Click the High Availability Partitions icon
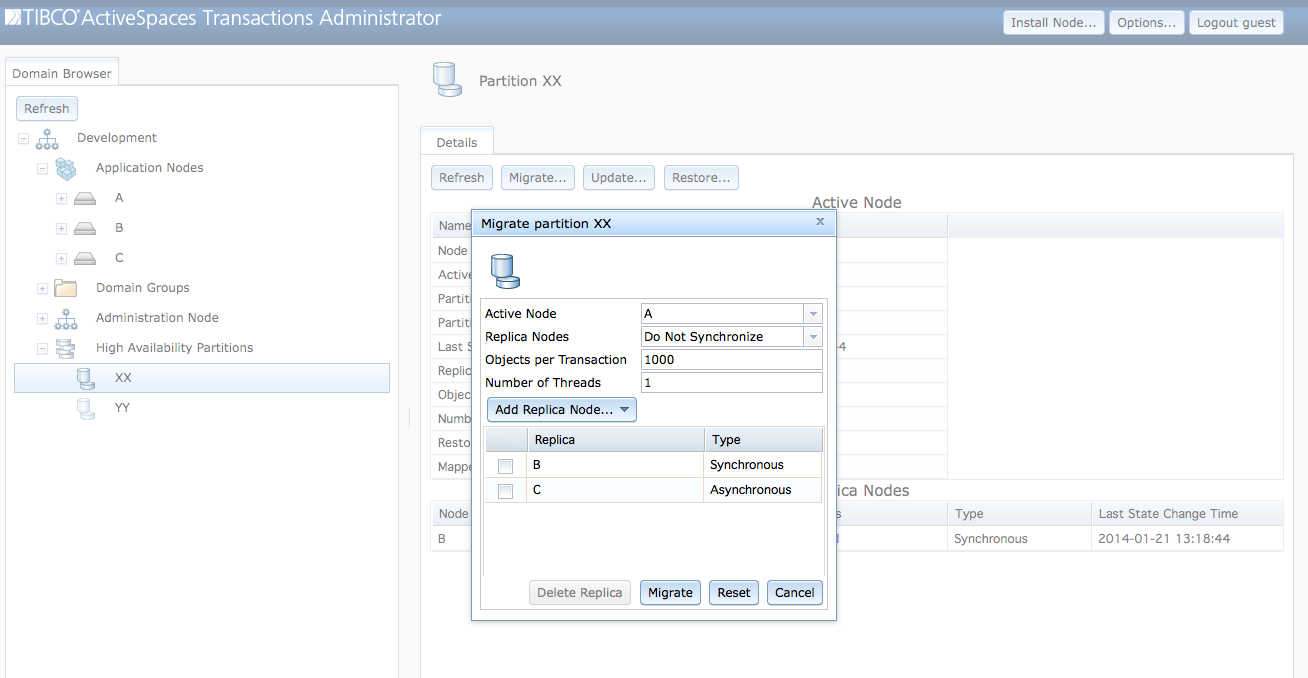Screen dimensions: 1308x678 pos(65,347)
